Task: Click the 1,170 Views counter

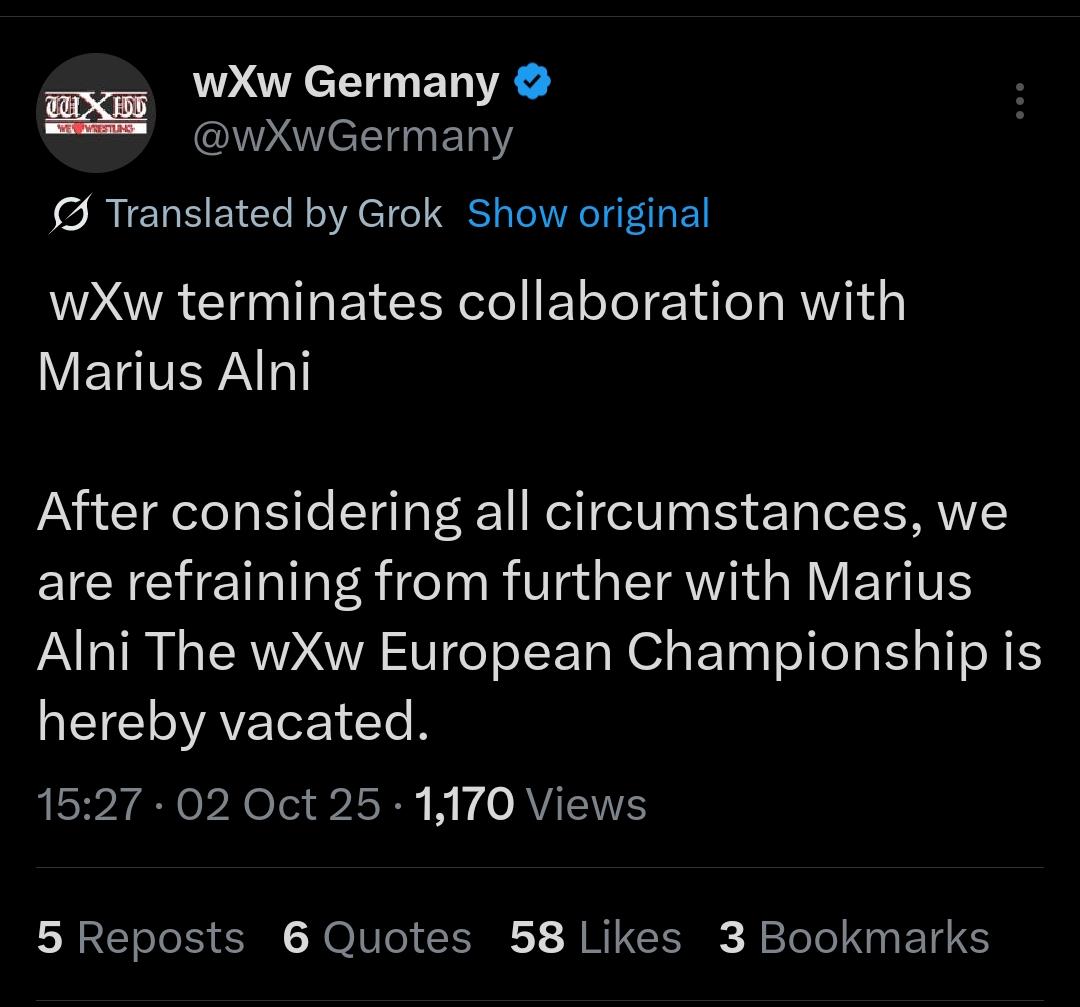Action: point(530,804)
